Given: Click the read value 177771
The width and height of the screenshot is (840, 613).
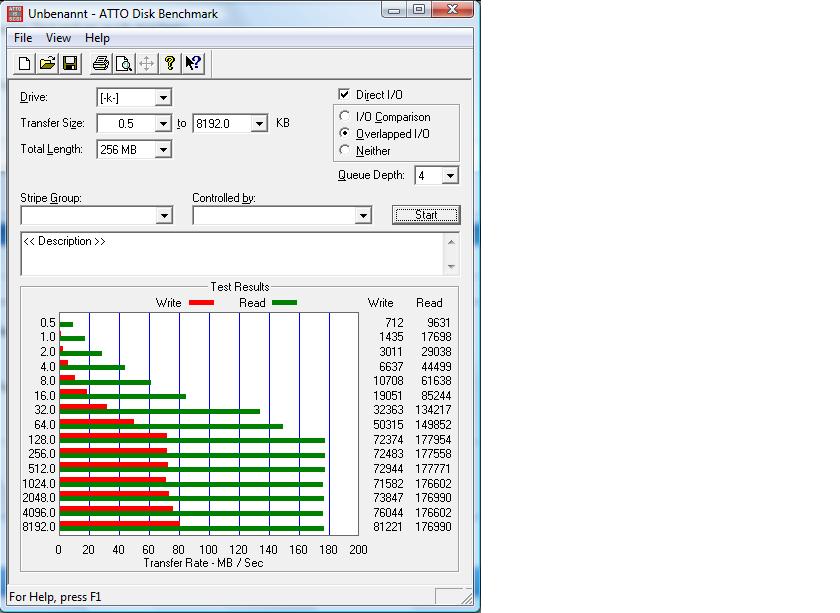Looking at the screenshot, I should (x=433, y=469).
